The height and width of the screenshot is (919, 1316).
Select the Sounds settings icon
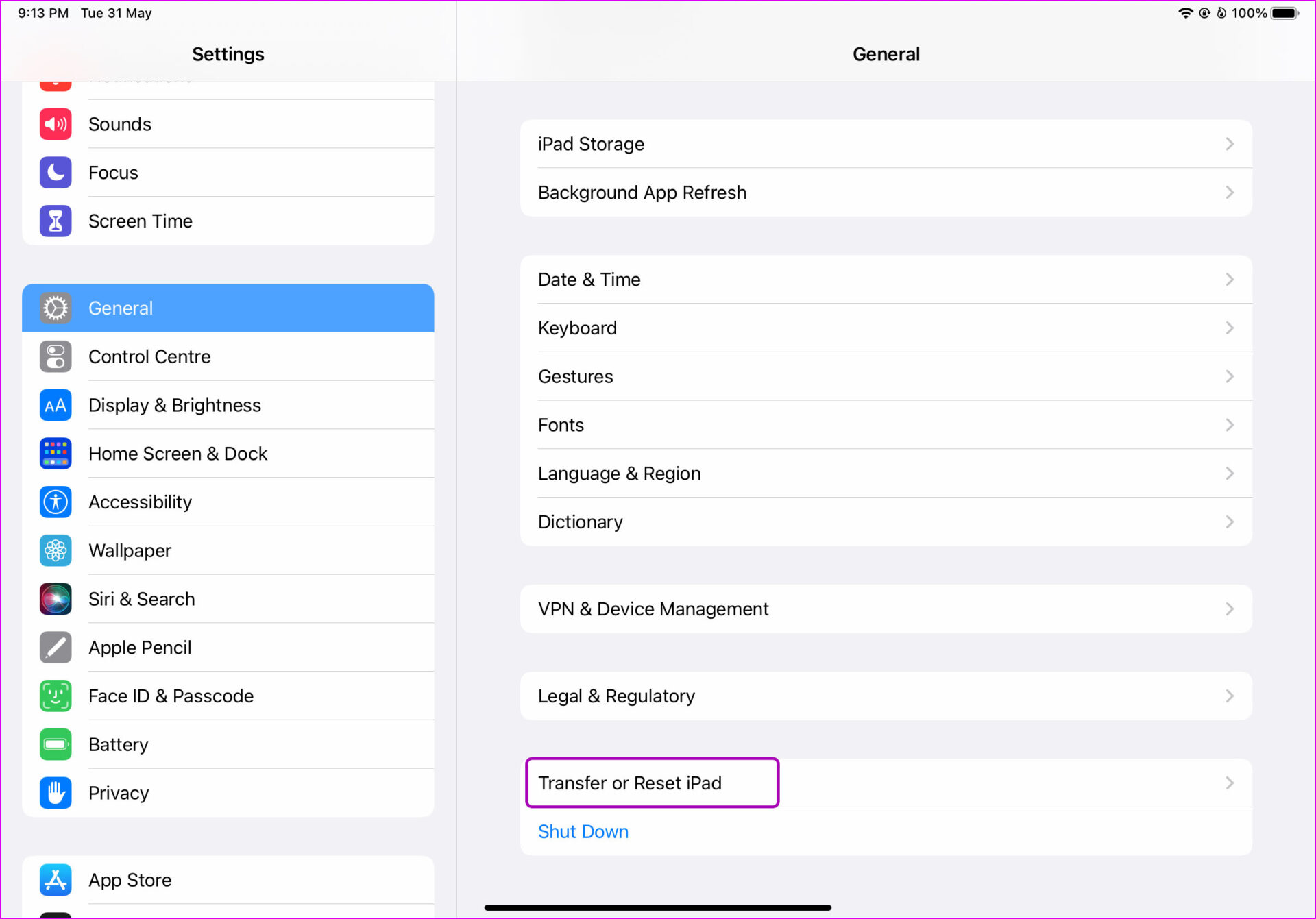pyautogui.click(x=56, y=124)
